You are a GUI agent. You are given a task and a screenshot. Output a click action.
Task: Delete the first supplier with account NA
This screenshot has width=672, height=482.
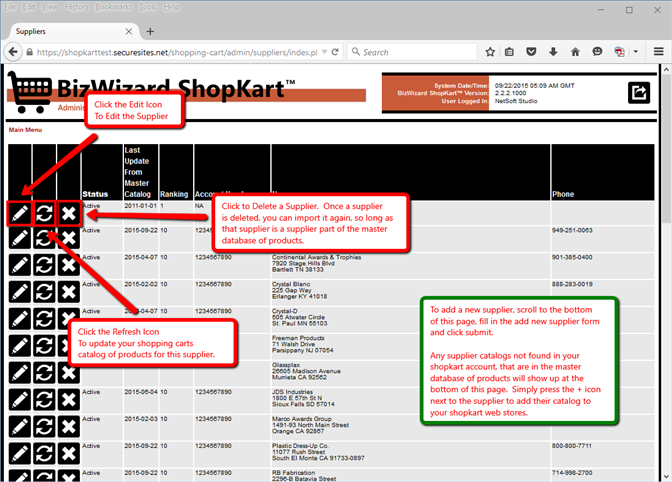pos(69,213)
